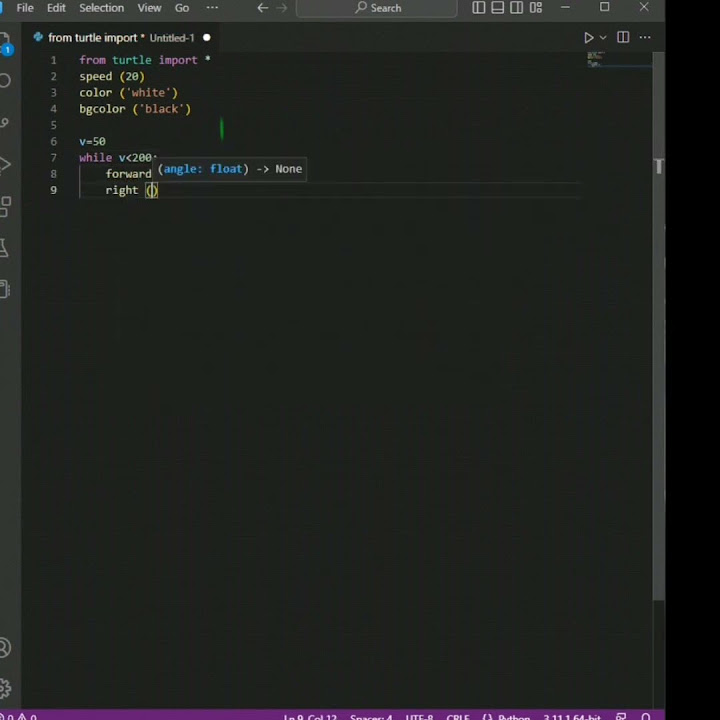
Task: Click line number 1 in the gutter
Action: [54, 60]
